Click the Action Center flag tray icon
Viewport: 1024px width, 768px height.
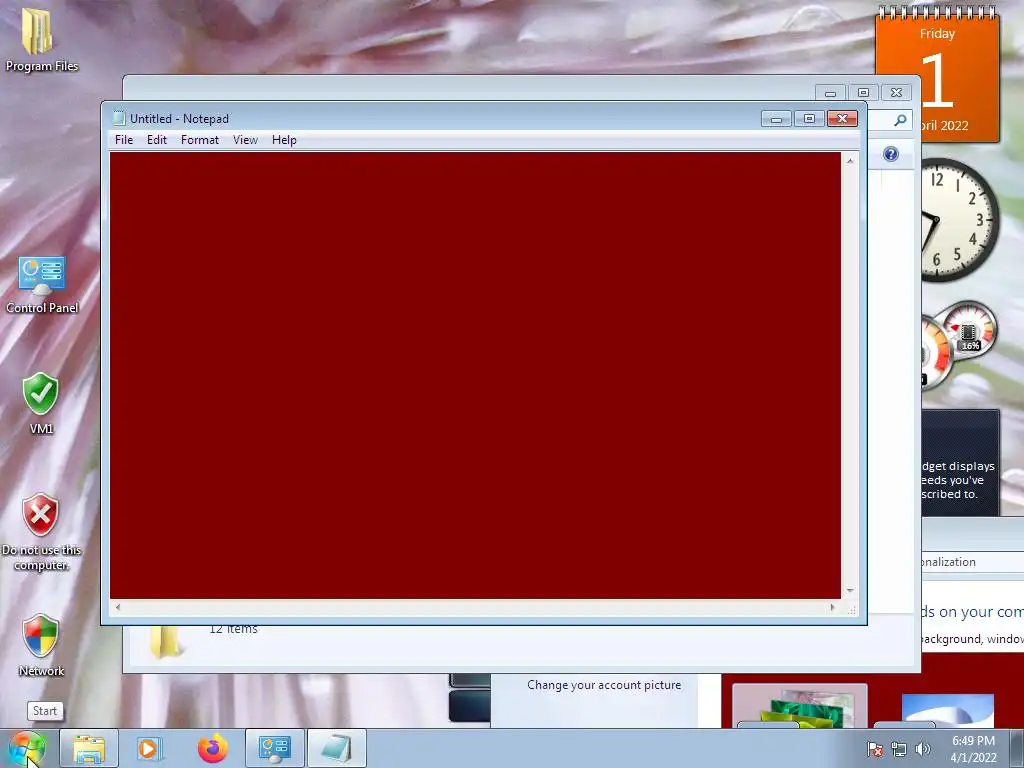tap(875, 749)
